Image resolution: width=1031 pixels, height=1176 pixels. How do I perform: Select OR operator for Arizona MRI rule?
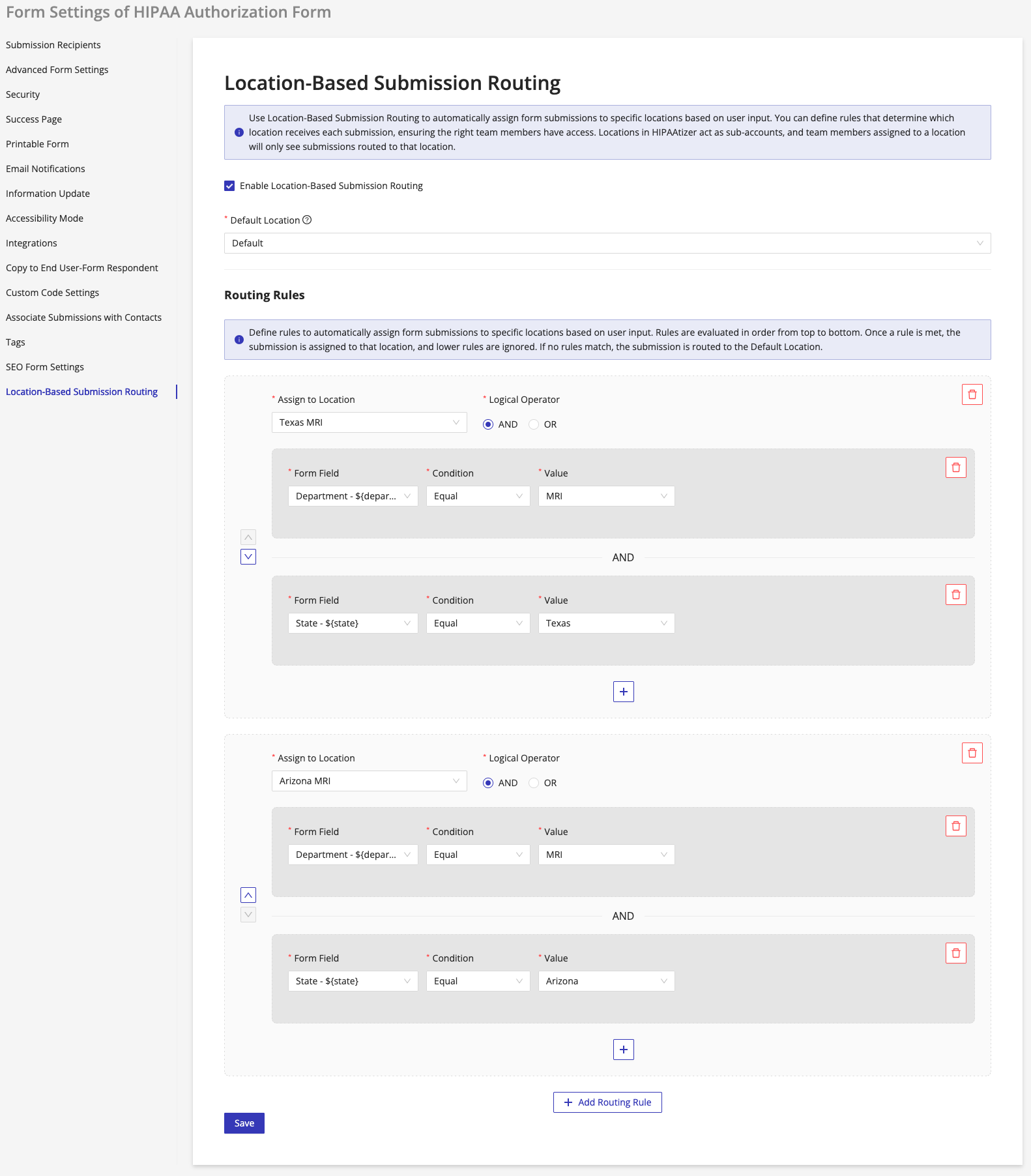click(x=534, y=783)
